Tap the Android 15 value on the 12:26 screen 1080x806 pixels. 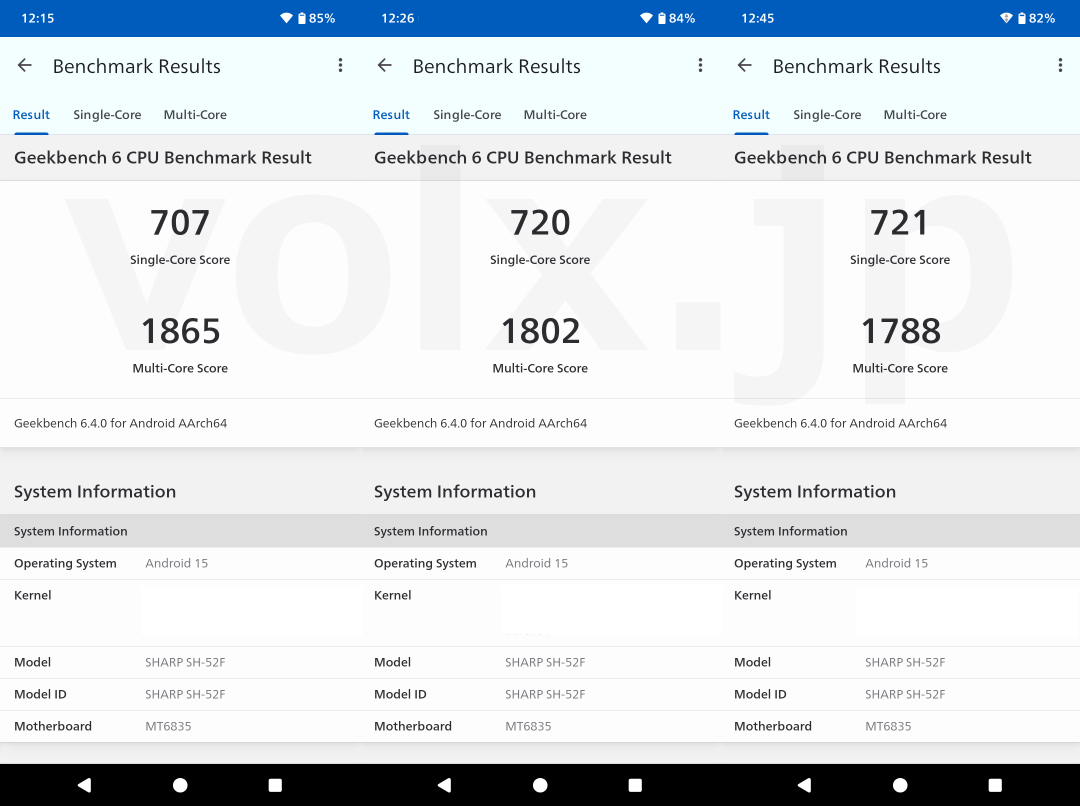(537, 563)
